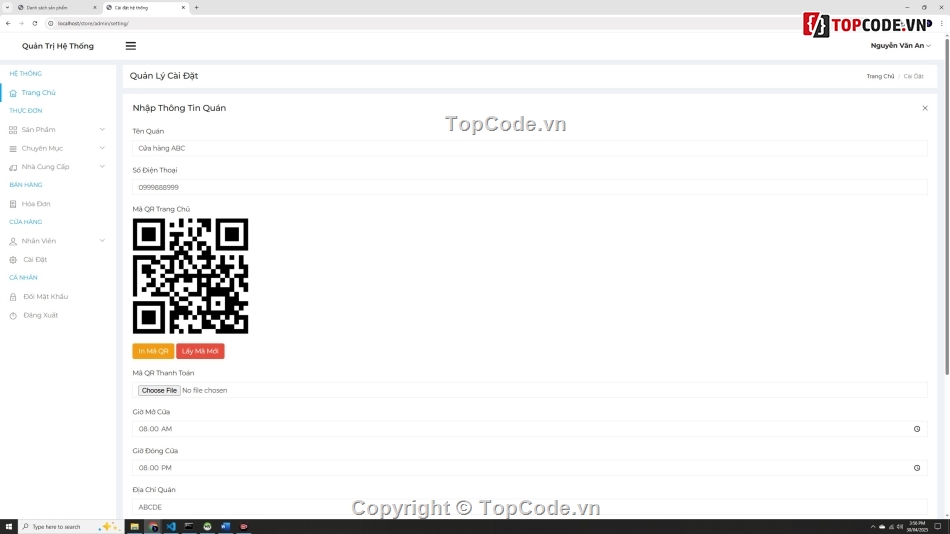Screen dimensions: 950x534
Task: Go to Trang Chủ breadcrumb link
Action: (880, 76)
